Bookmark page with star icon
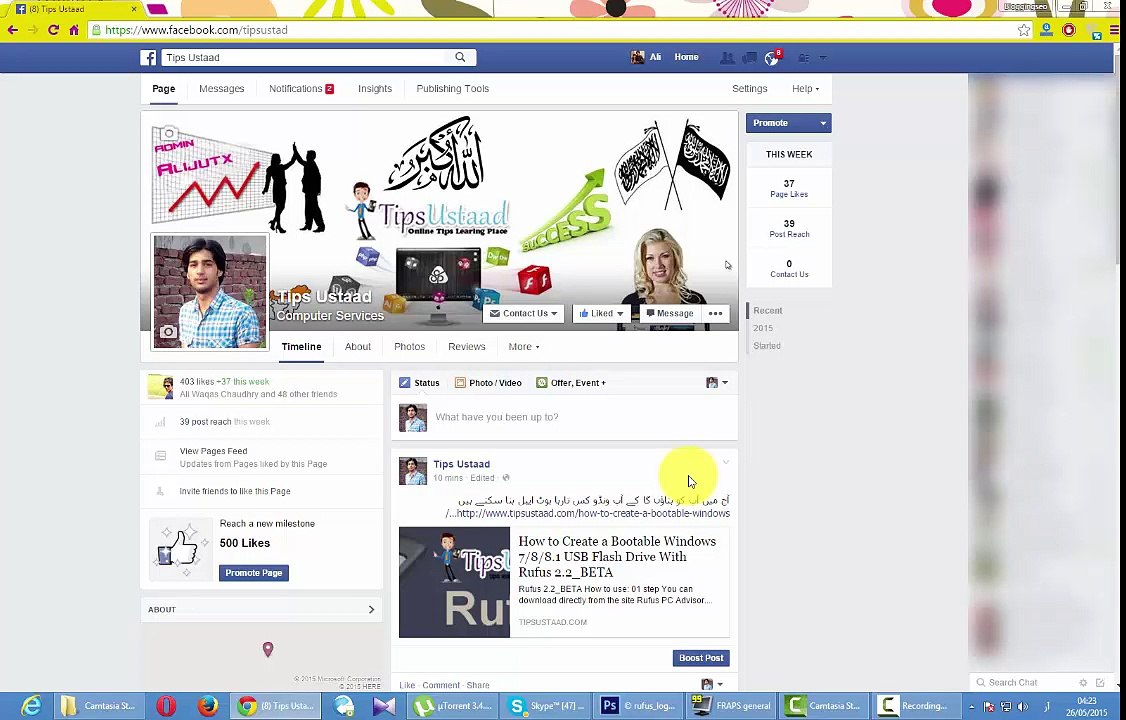 1024,30
